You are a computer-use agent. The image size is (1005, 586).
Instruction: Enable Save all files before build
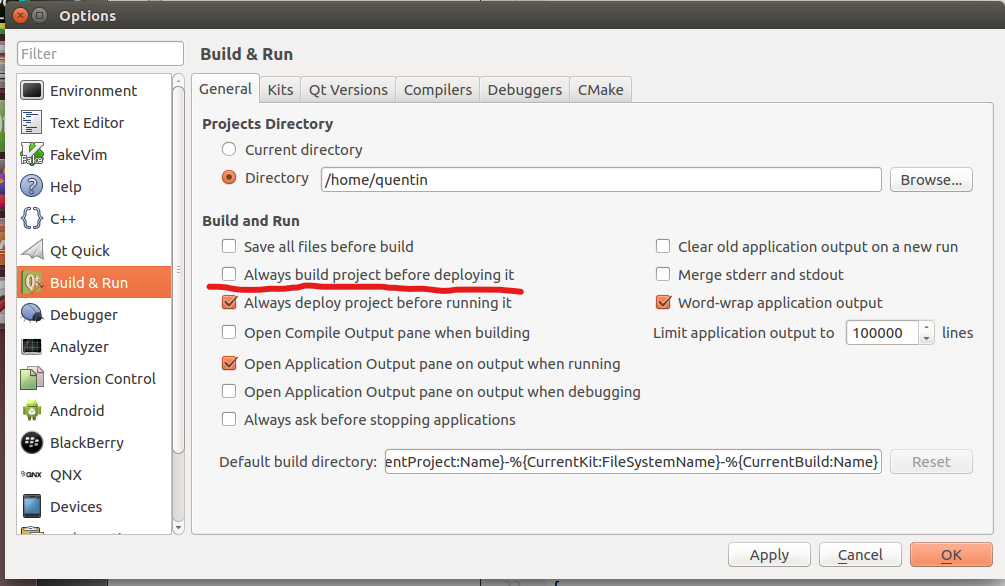(x=229, y=246)
